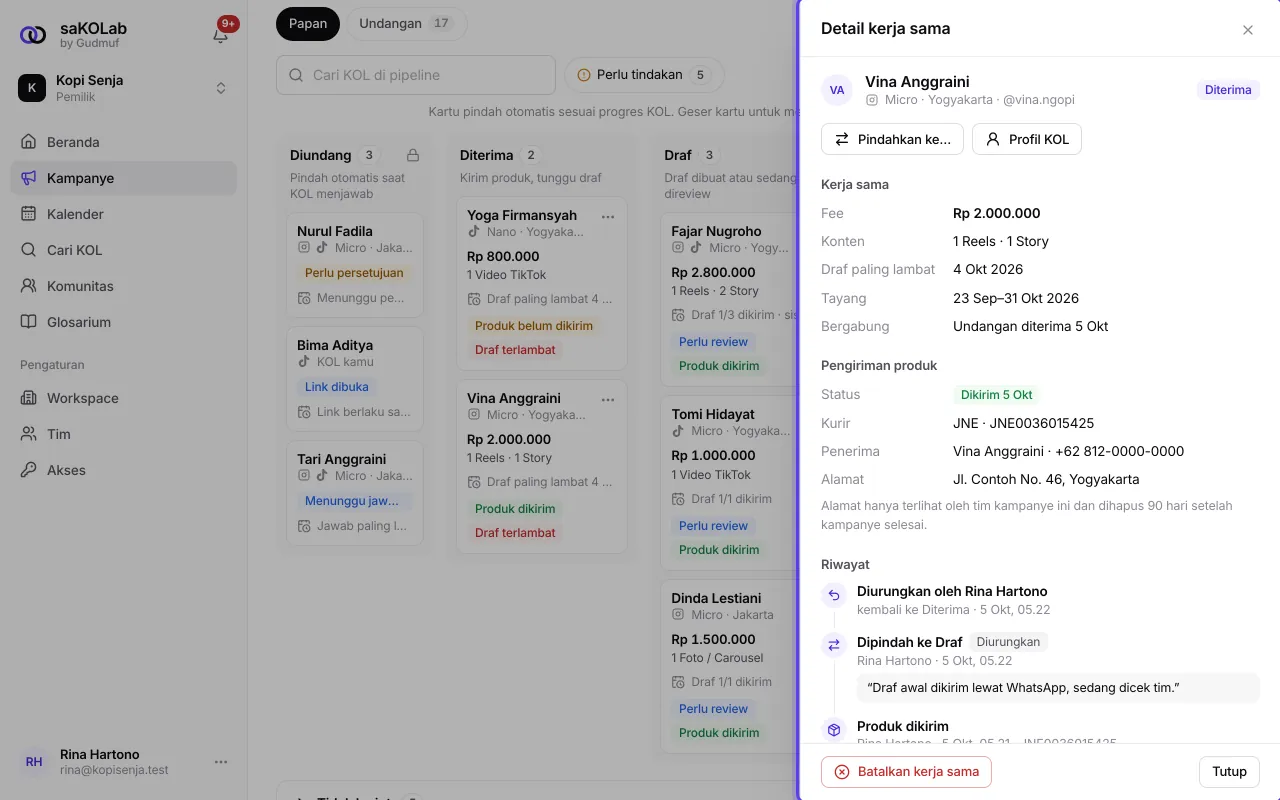This screenshot has height=800, width=1280.
Task: Switch to the Papan tab
Action: (x=308, y=24)
